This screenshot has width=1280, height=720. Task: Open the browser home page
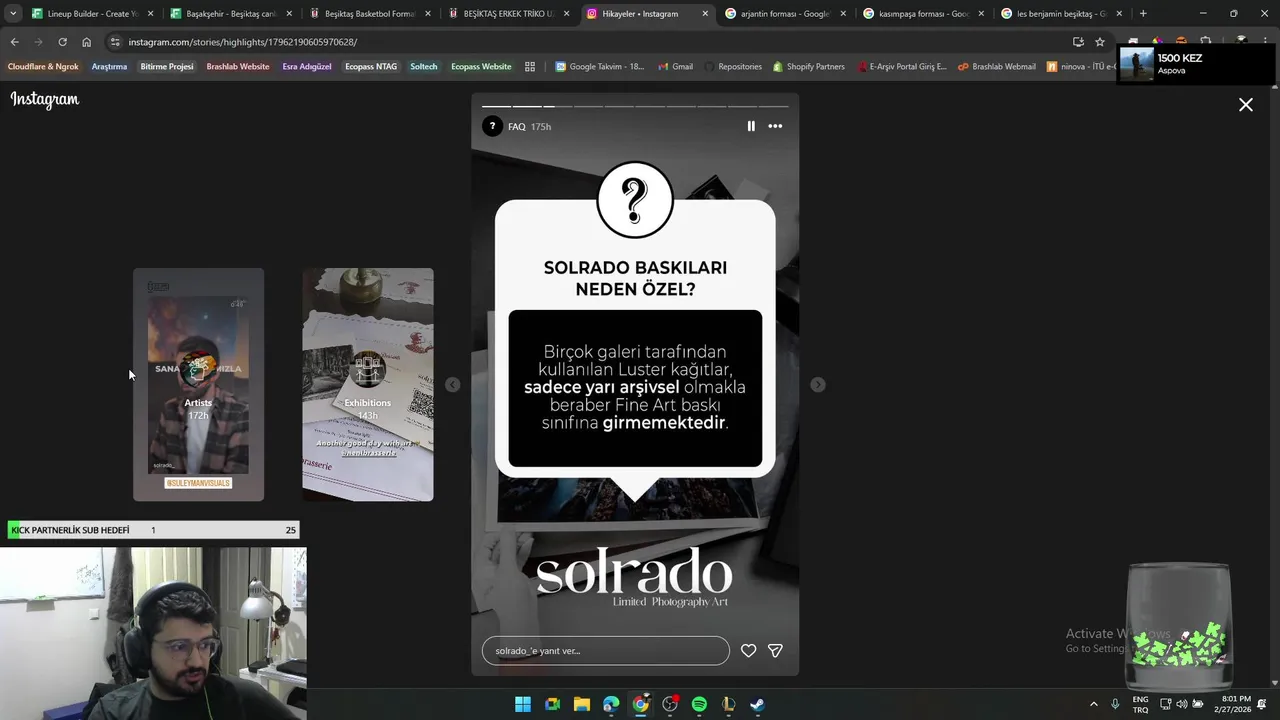(x=86, y=42)
